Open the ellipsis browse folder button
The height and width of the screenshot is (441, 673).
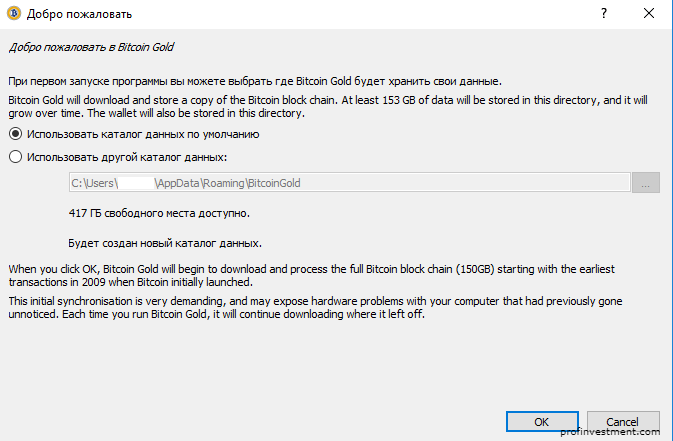tap(646, 183)
